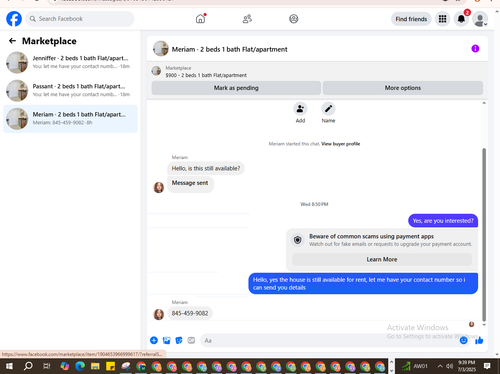Send a thumbs-up like

coord(479,340)
